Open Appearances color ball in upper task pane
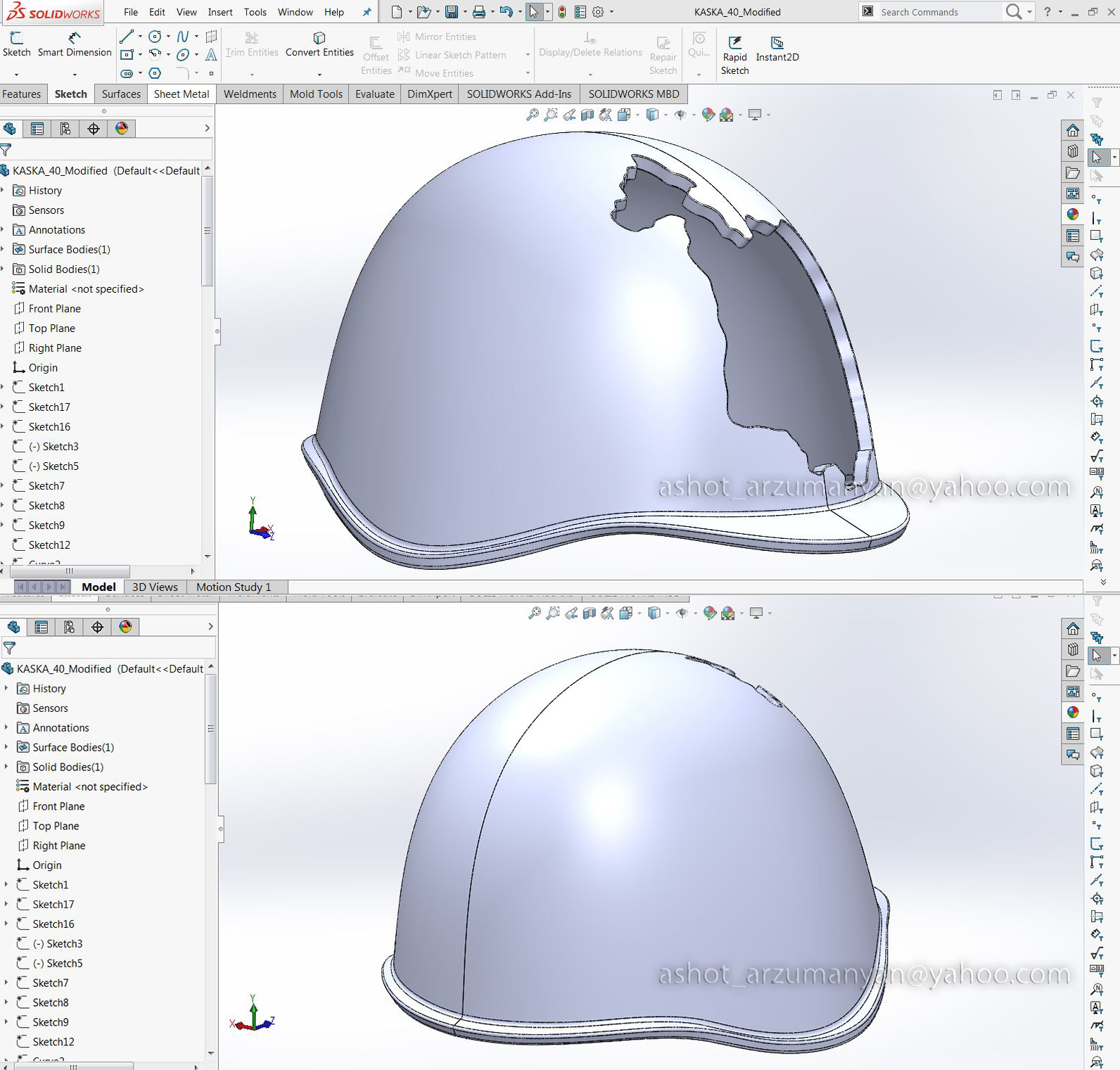The width and height of the screenshot is (1120, 1070). click(x=1073, y=215)
